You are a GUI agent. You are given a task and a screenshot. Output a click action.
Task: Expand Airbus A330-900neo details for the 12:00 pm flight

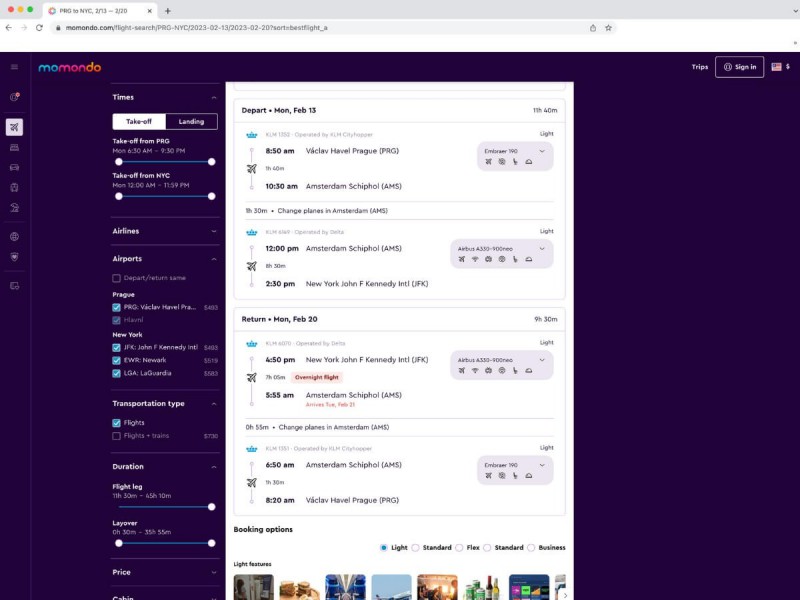542,248
